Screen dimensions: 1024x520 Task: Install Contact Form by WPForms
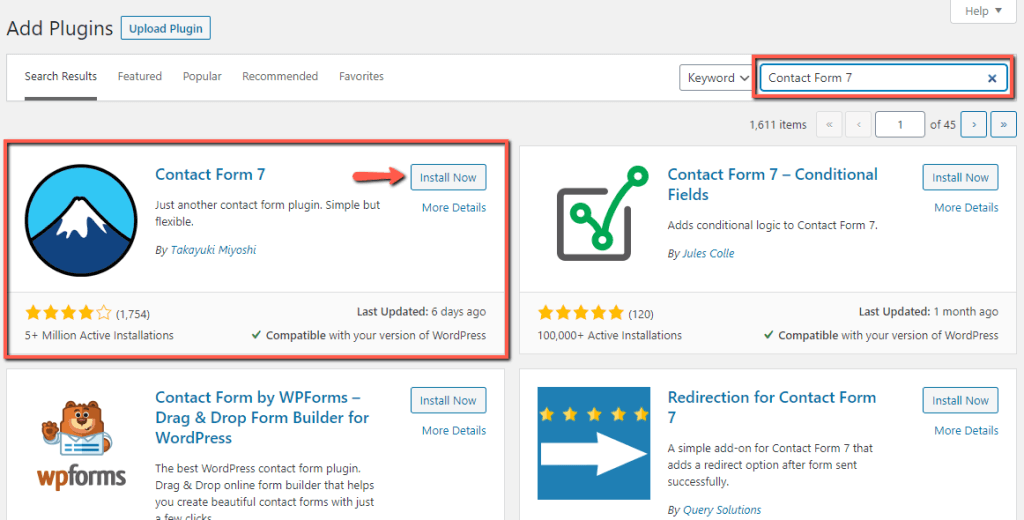coord(448,400)
